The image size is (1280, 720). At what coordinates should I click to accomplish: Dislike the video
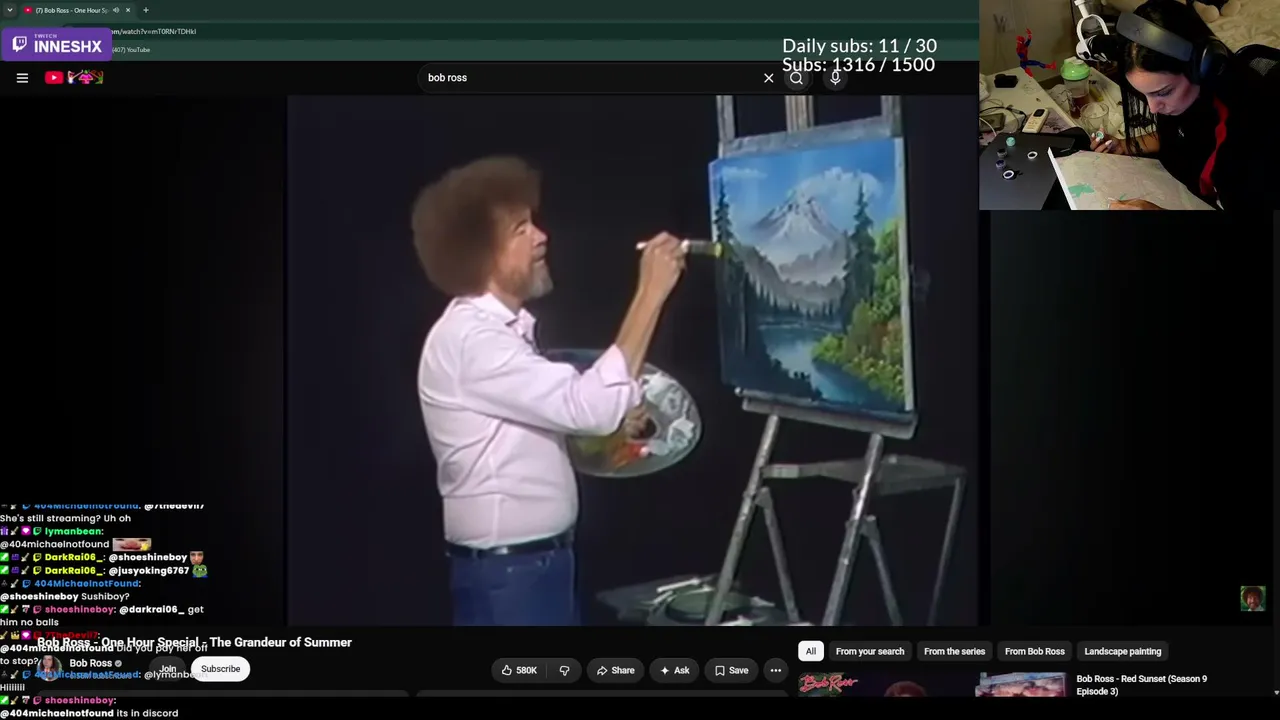(564, 670)
